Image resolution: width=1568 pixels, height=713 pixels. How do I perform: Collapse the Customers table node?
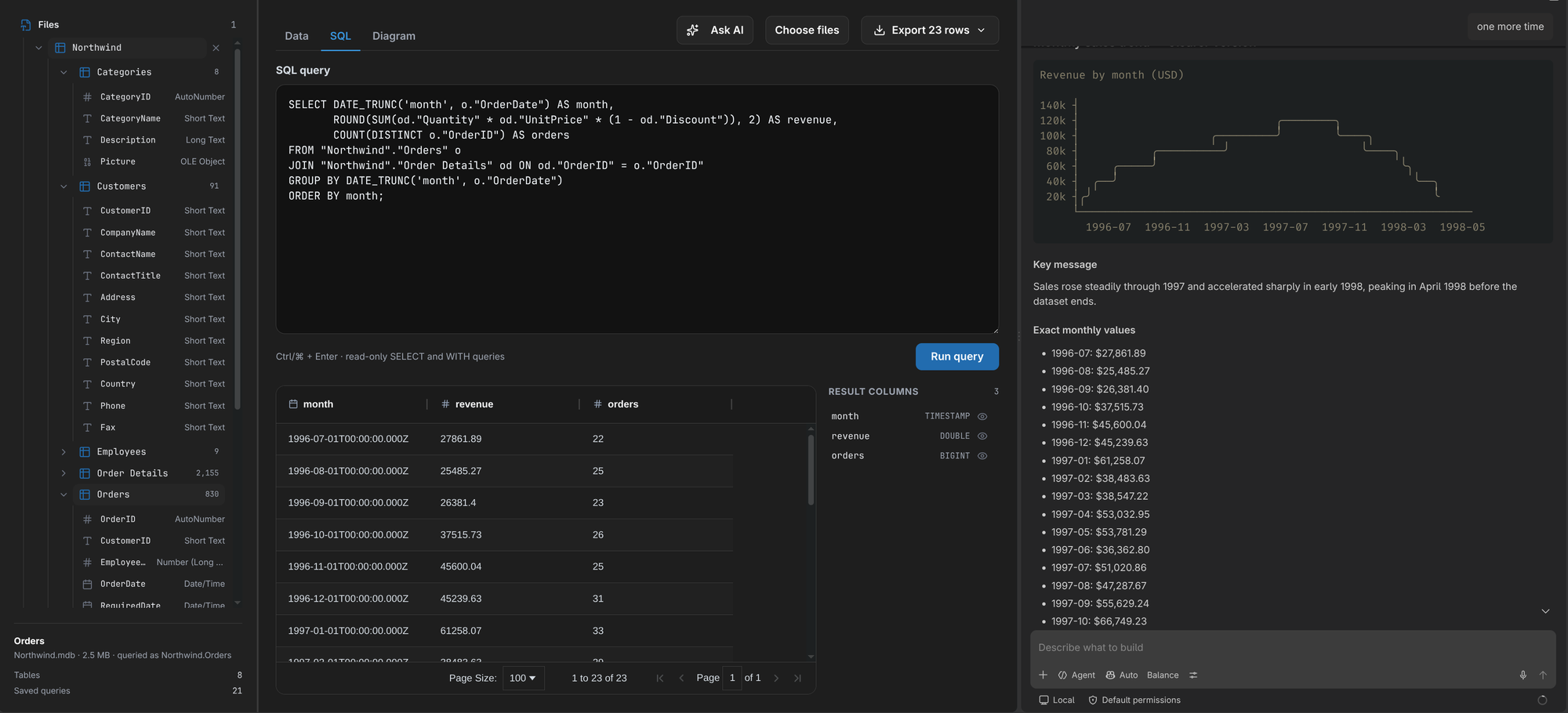coord(64,186)
